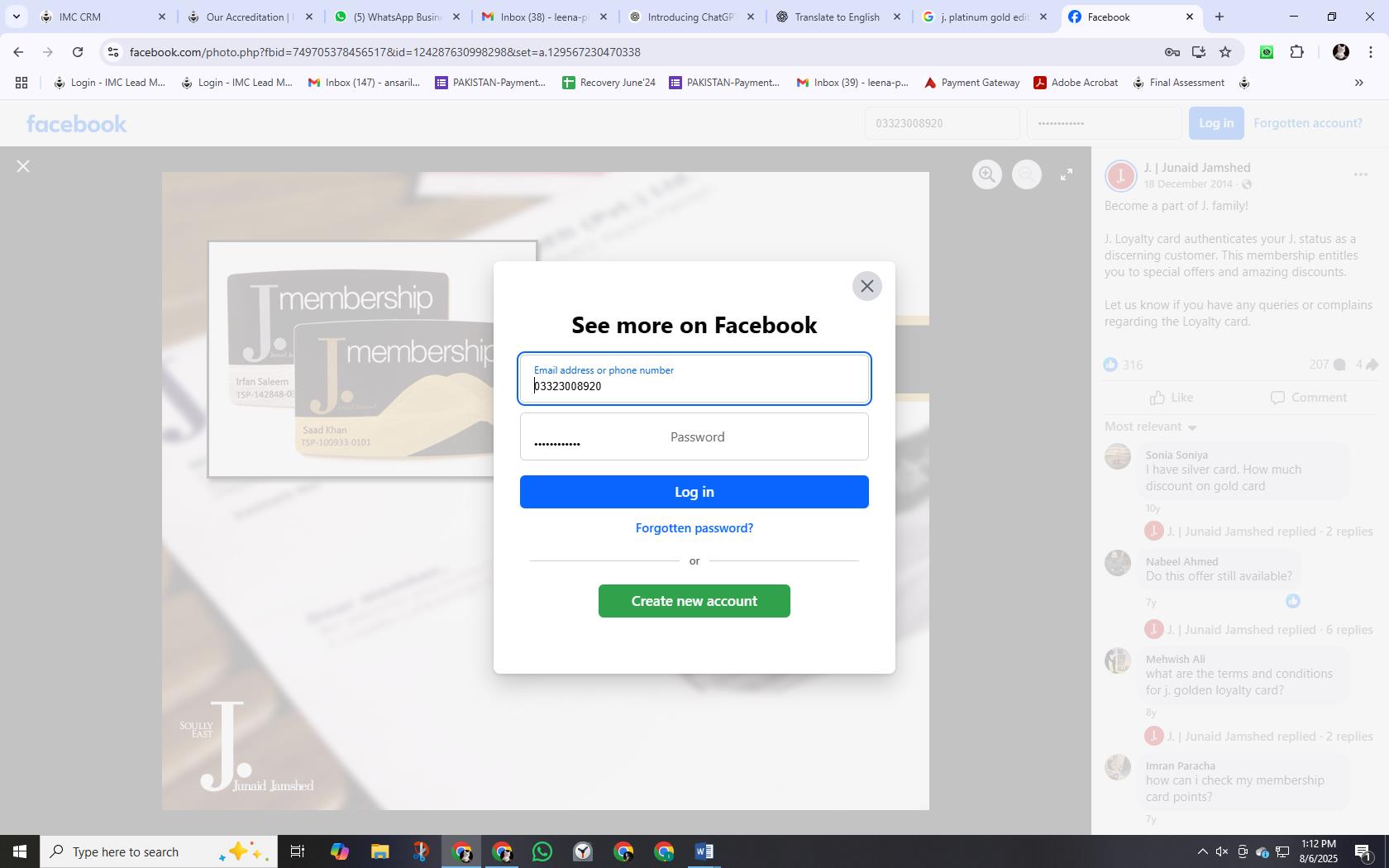This screenshot has height=868, width=1389.
Task: Click the site information icon in address bar
Action: (x=113, y=52)
